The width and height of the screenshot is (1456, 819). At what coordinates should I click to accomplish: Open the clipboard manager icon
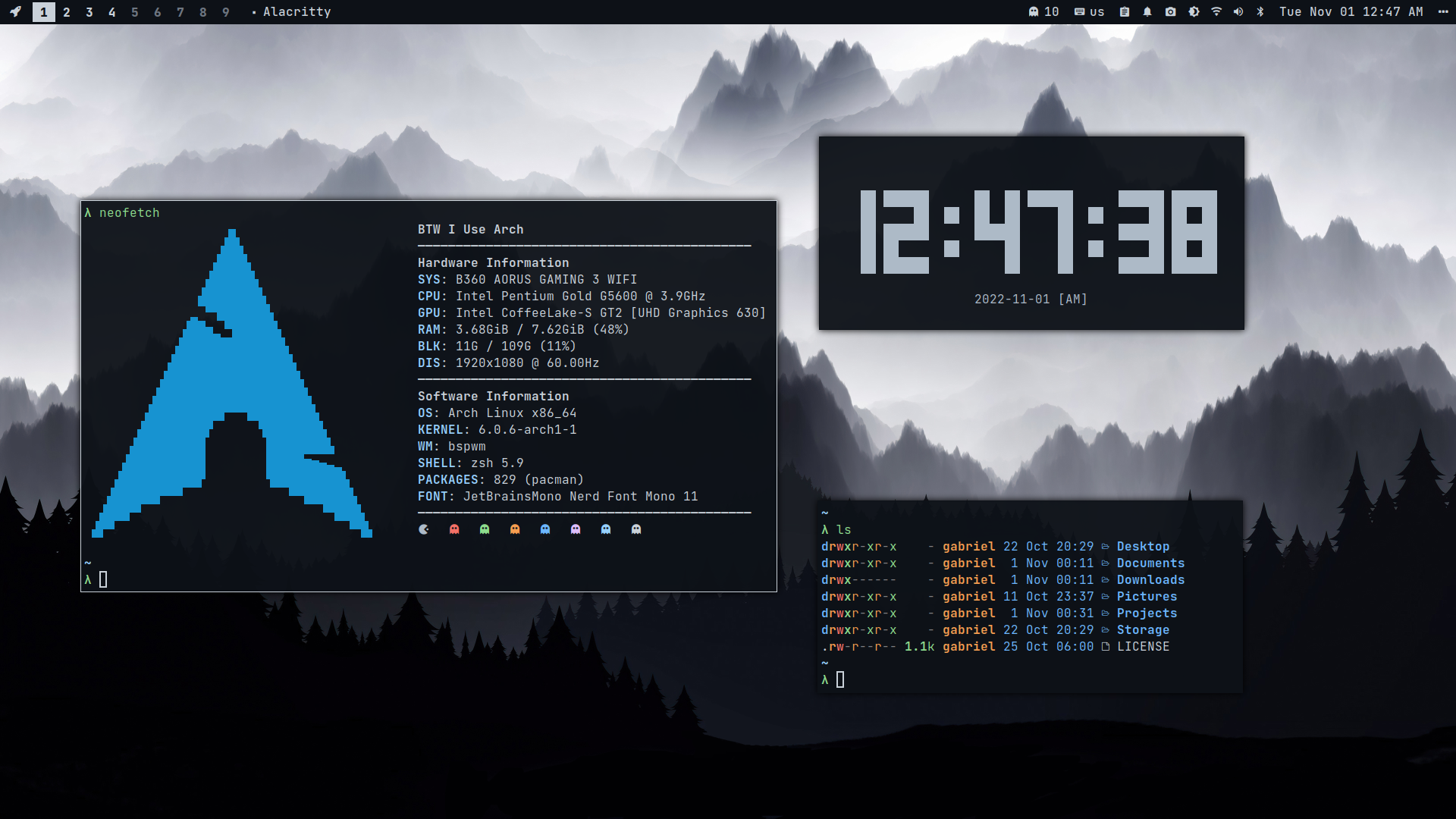click(x=1125, y=11)
